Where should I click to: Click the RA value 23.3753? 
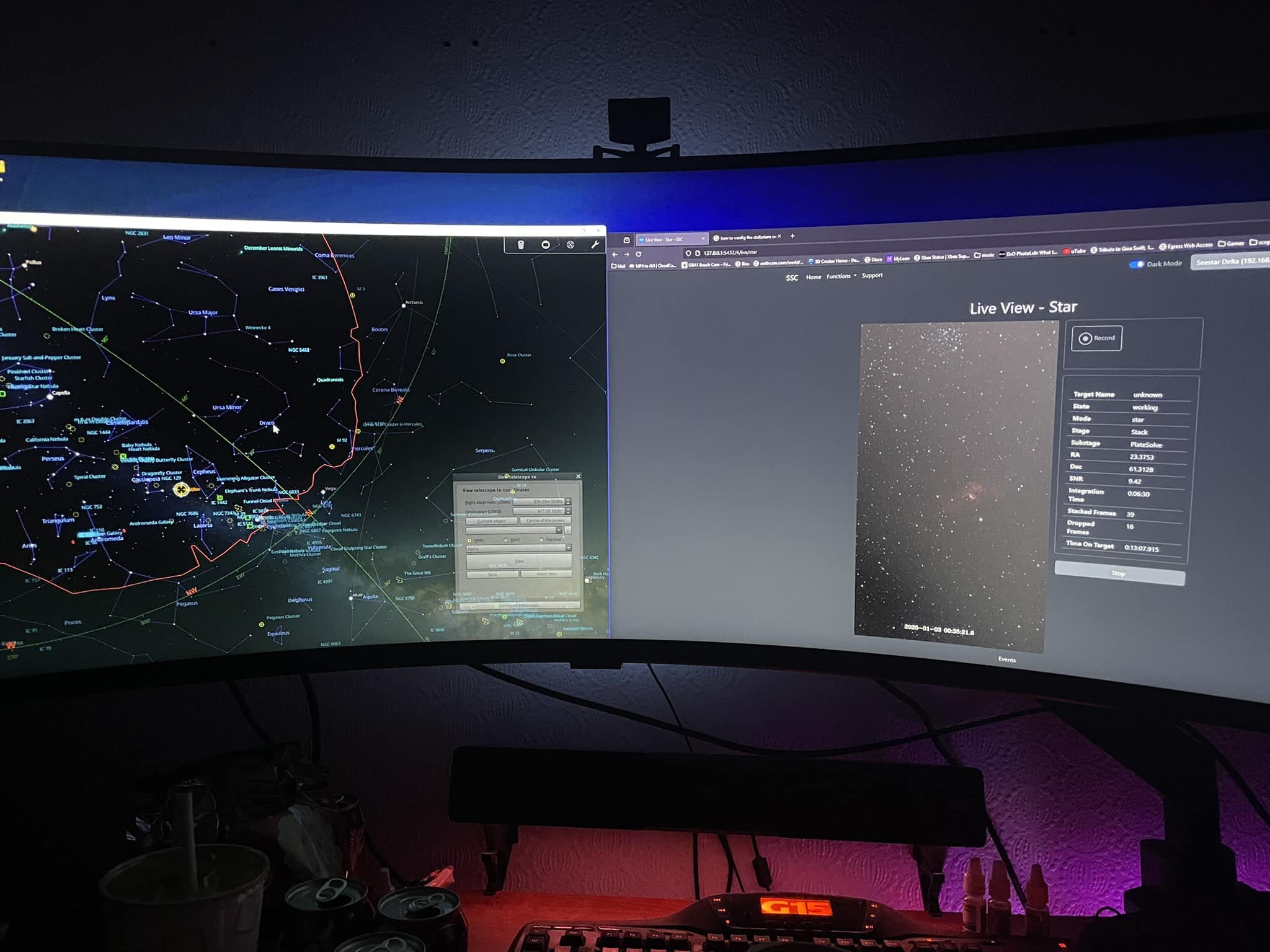point(1142,457)
